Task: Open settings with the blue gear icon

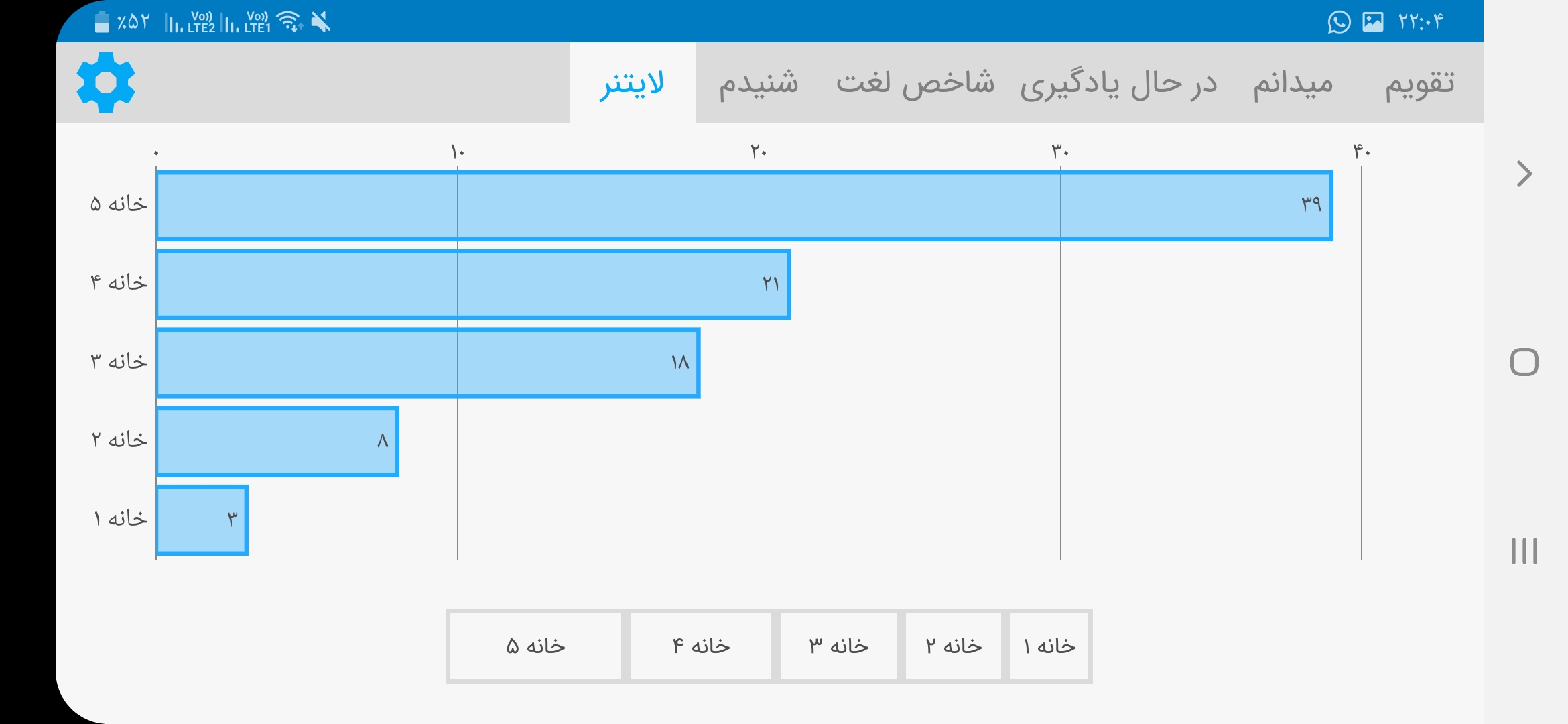Action: [106, 82]
